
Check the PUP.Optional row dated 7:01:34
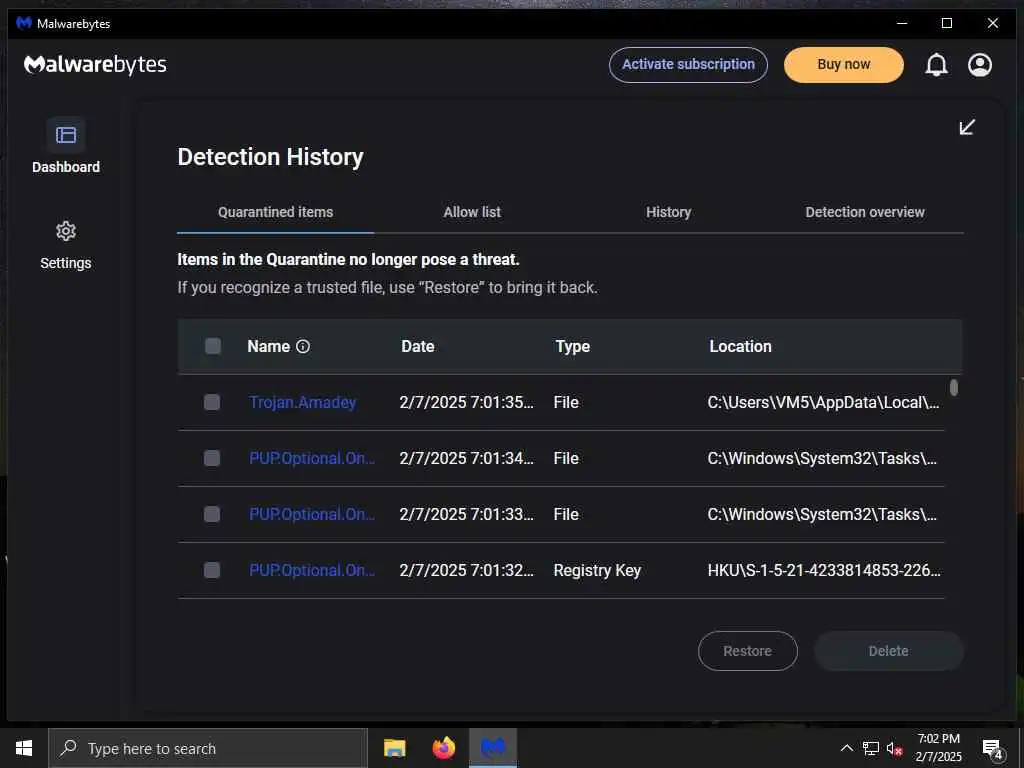[212, 458]
